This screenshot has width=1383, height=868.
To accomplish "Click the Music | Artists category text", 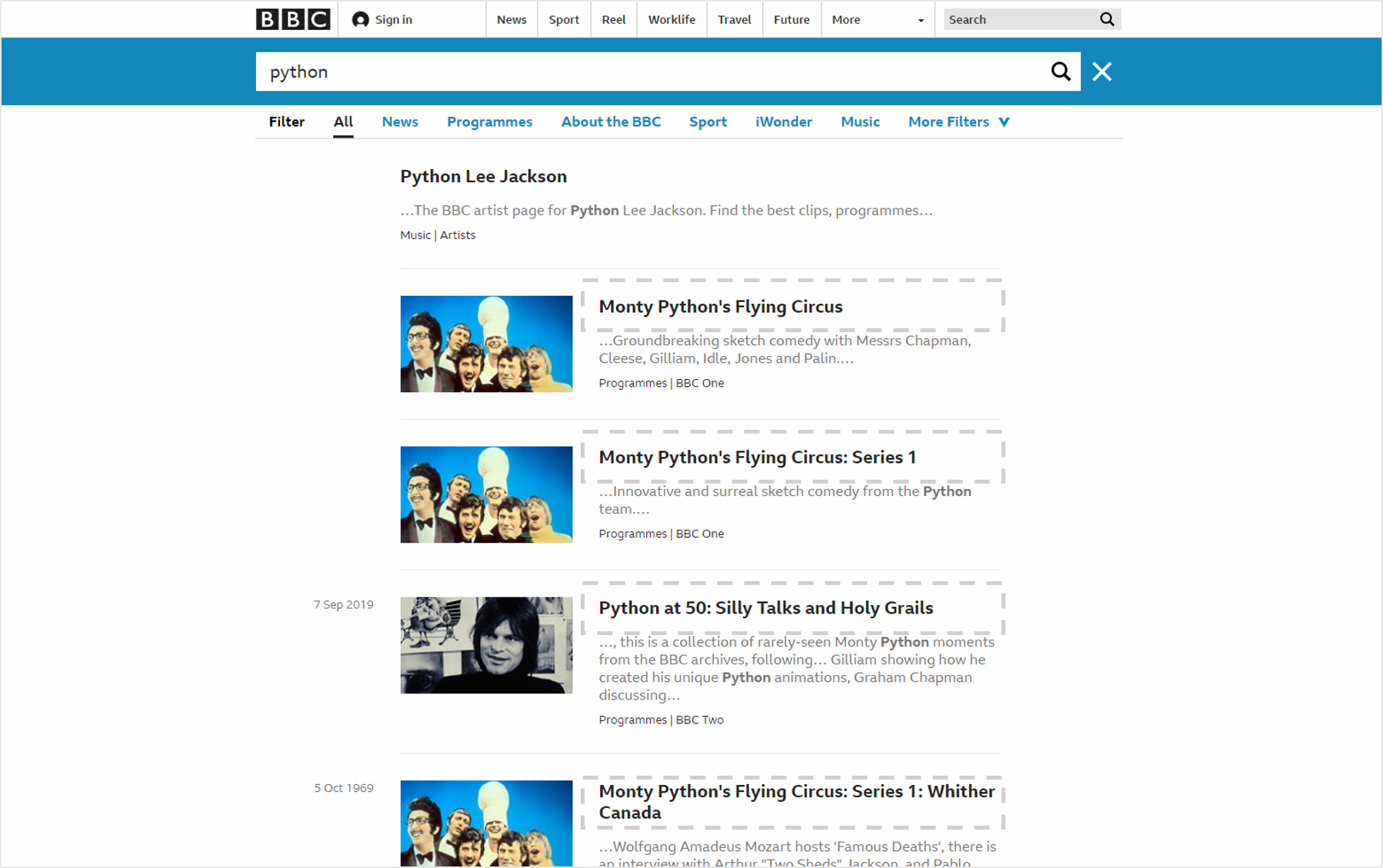I will click(x=438, y=235).
